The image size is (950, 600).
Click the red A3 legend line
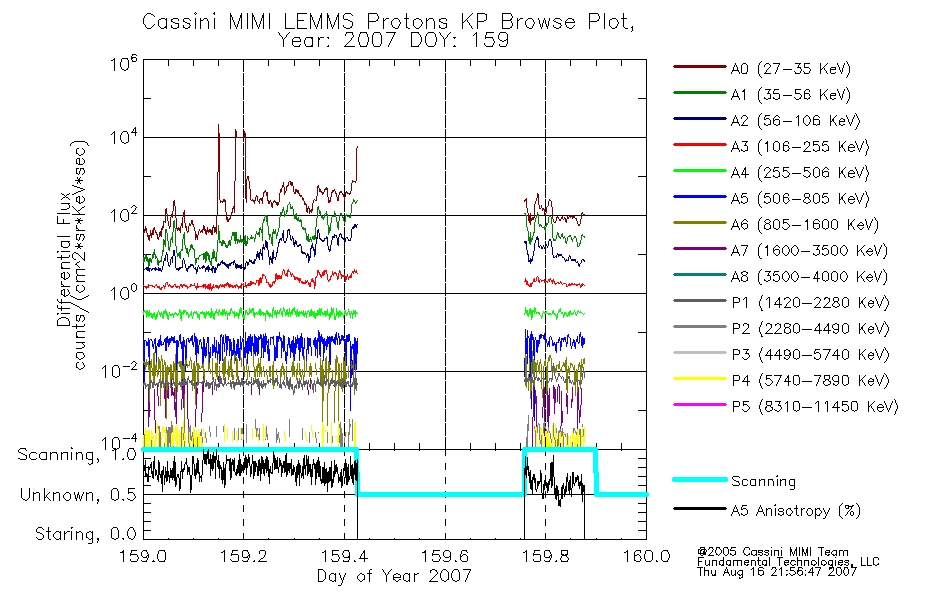700,145
